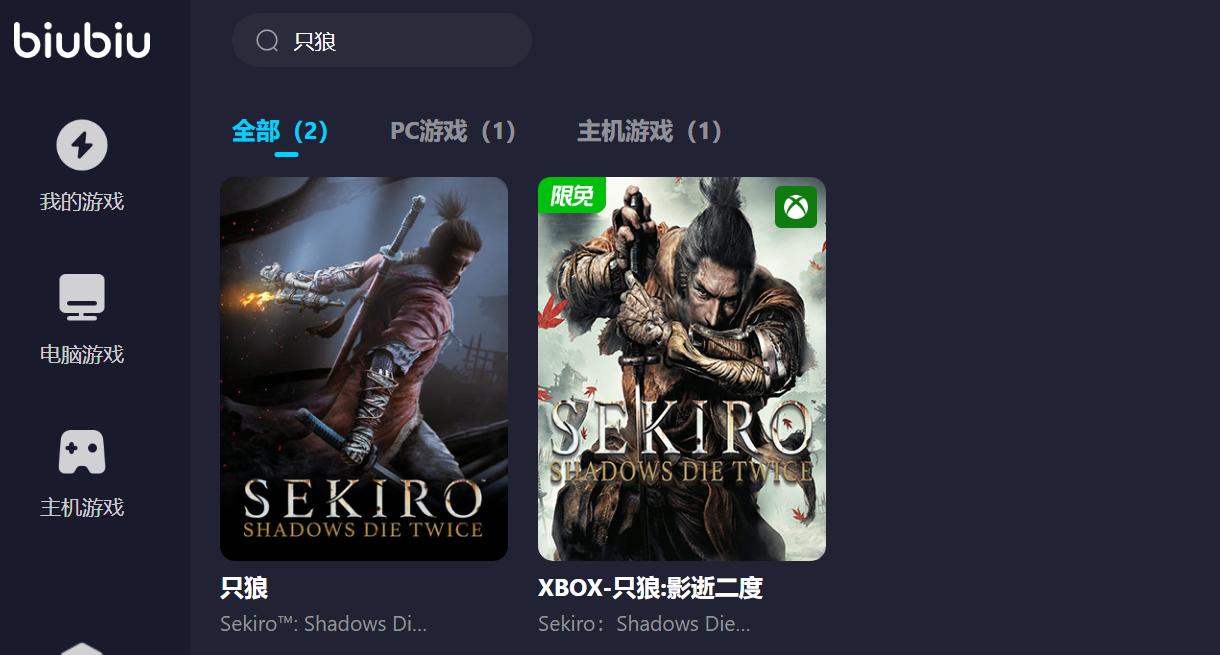The image size is (1220, 655).
Task: Click the 我的游戏 sidebar label
Action: coord(82,202)
